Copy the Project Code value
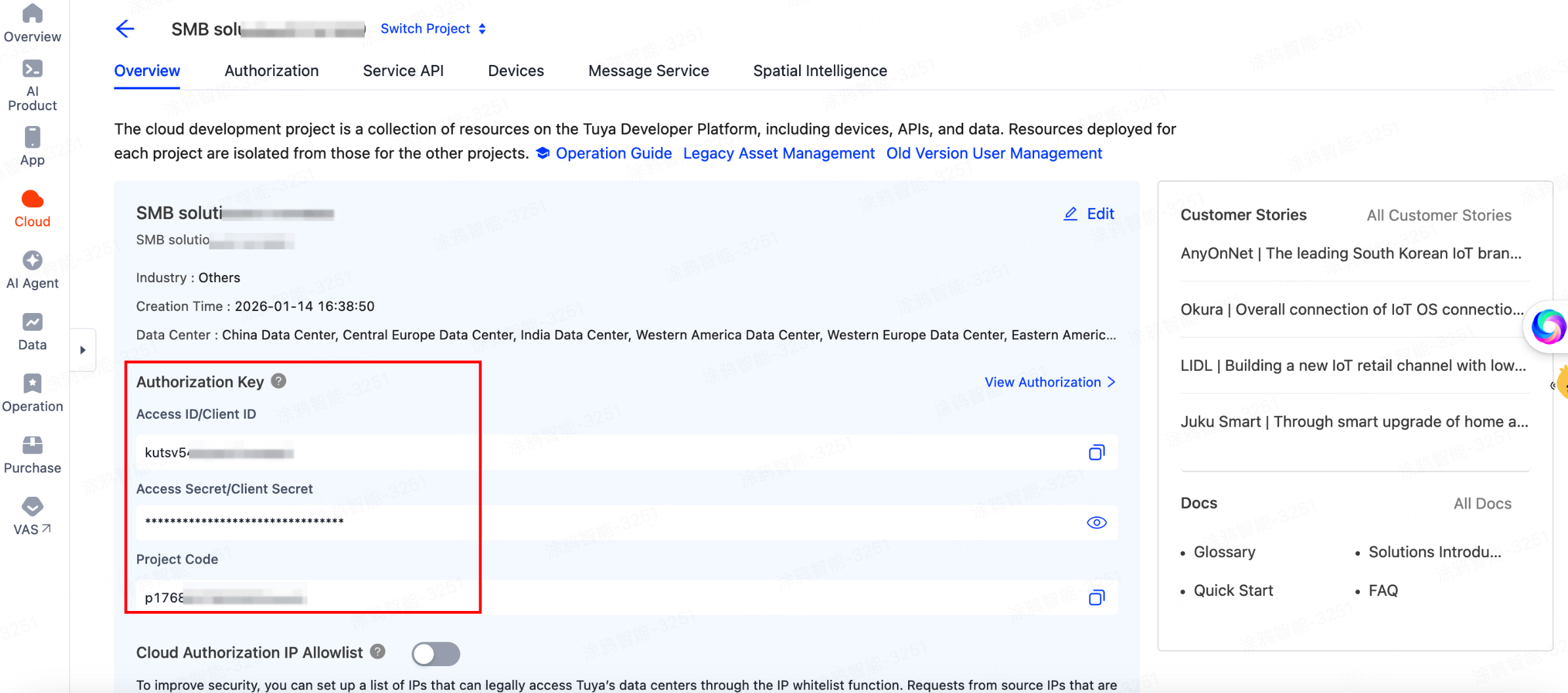Viewport: 1568px width, 693px height. click(1096, 598)
